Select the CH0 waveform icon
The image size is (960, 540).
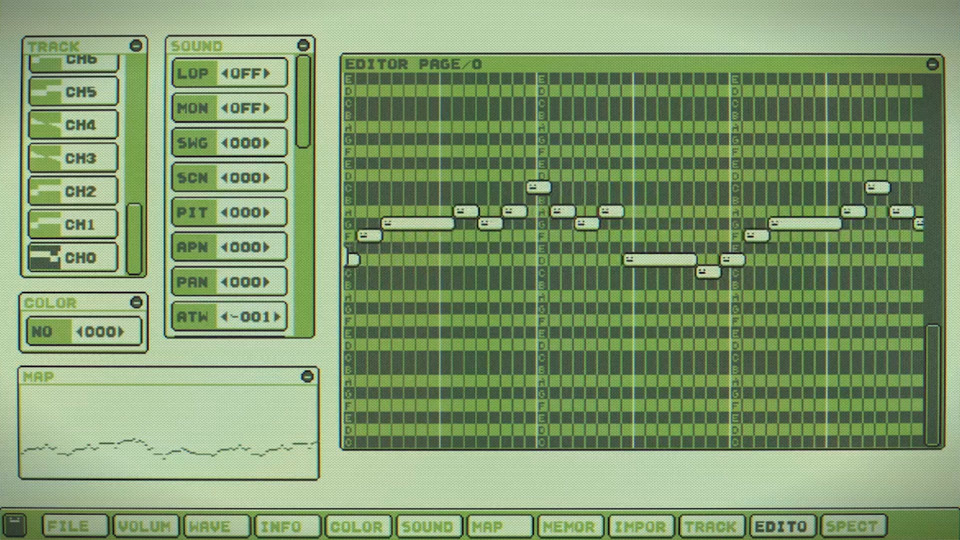point(45,258)
